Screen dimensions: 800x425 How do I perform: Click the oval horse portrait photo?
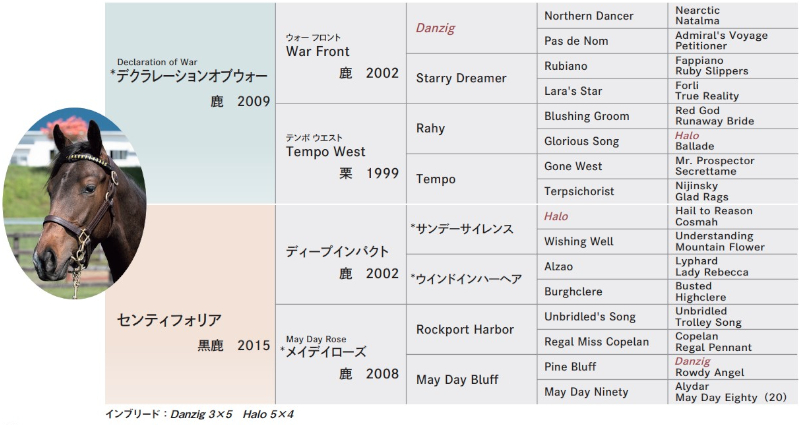(74, 203)
